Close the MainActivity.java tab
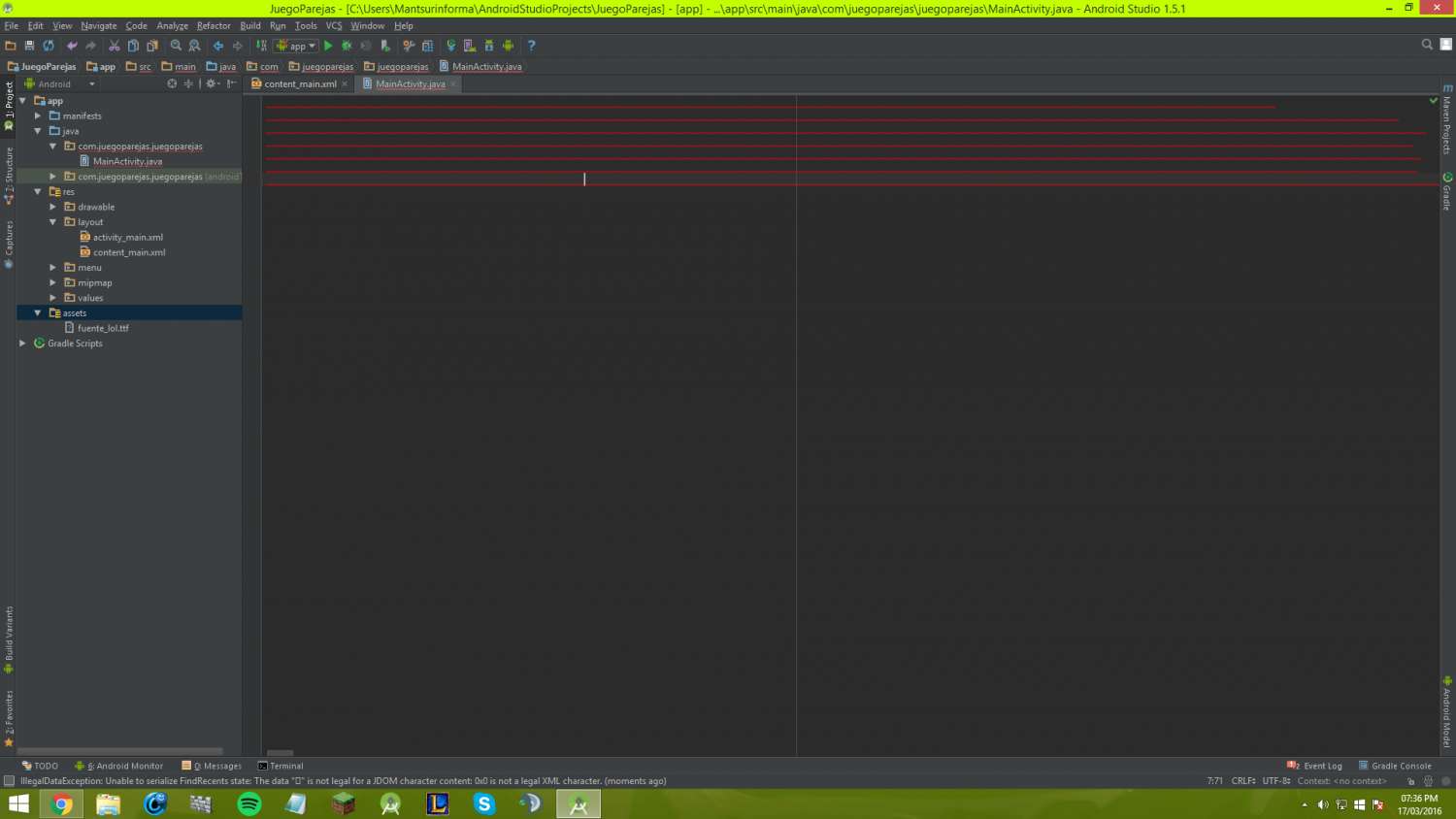This screenshot has height=819, width=1456. click(453, 84)
